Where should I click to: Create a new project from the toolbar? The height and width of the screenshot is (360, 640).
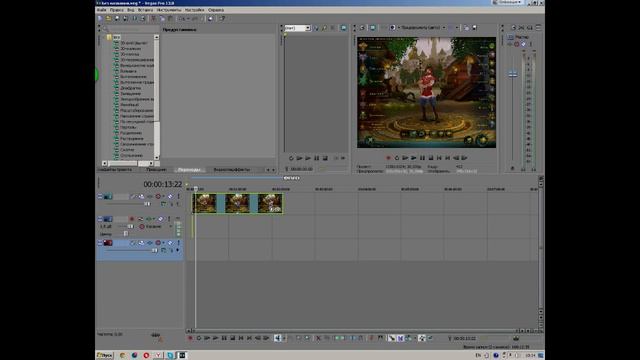[x=100, y=18]
